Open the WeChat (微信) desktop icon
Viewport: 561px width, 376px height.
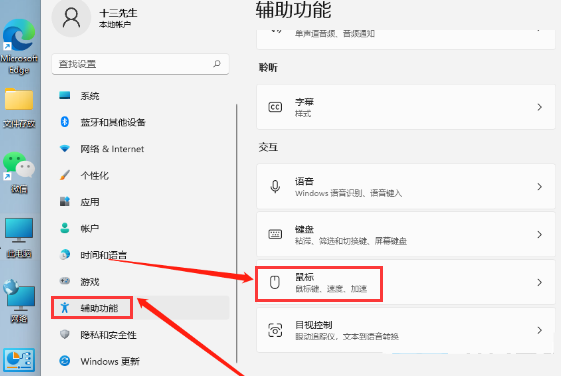point(19,165)
